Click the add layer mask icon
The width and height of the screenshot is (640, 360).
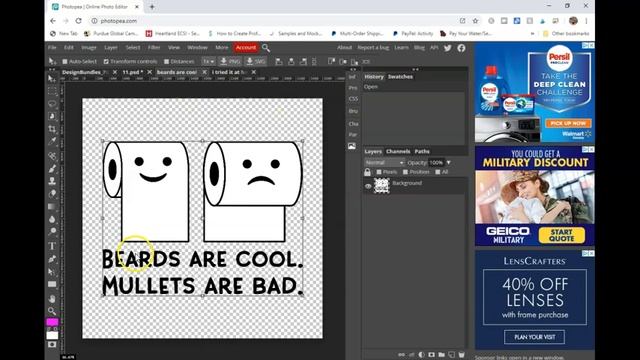click(x=431, y=354)
